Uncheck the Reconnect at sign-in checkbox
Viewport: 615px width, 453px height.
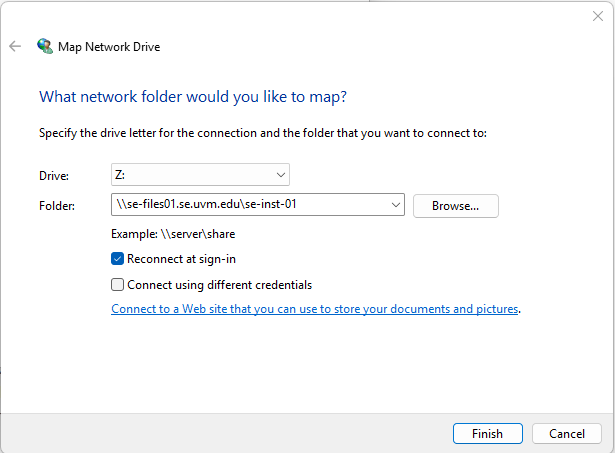coord(118,259)
